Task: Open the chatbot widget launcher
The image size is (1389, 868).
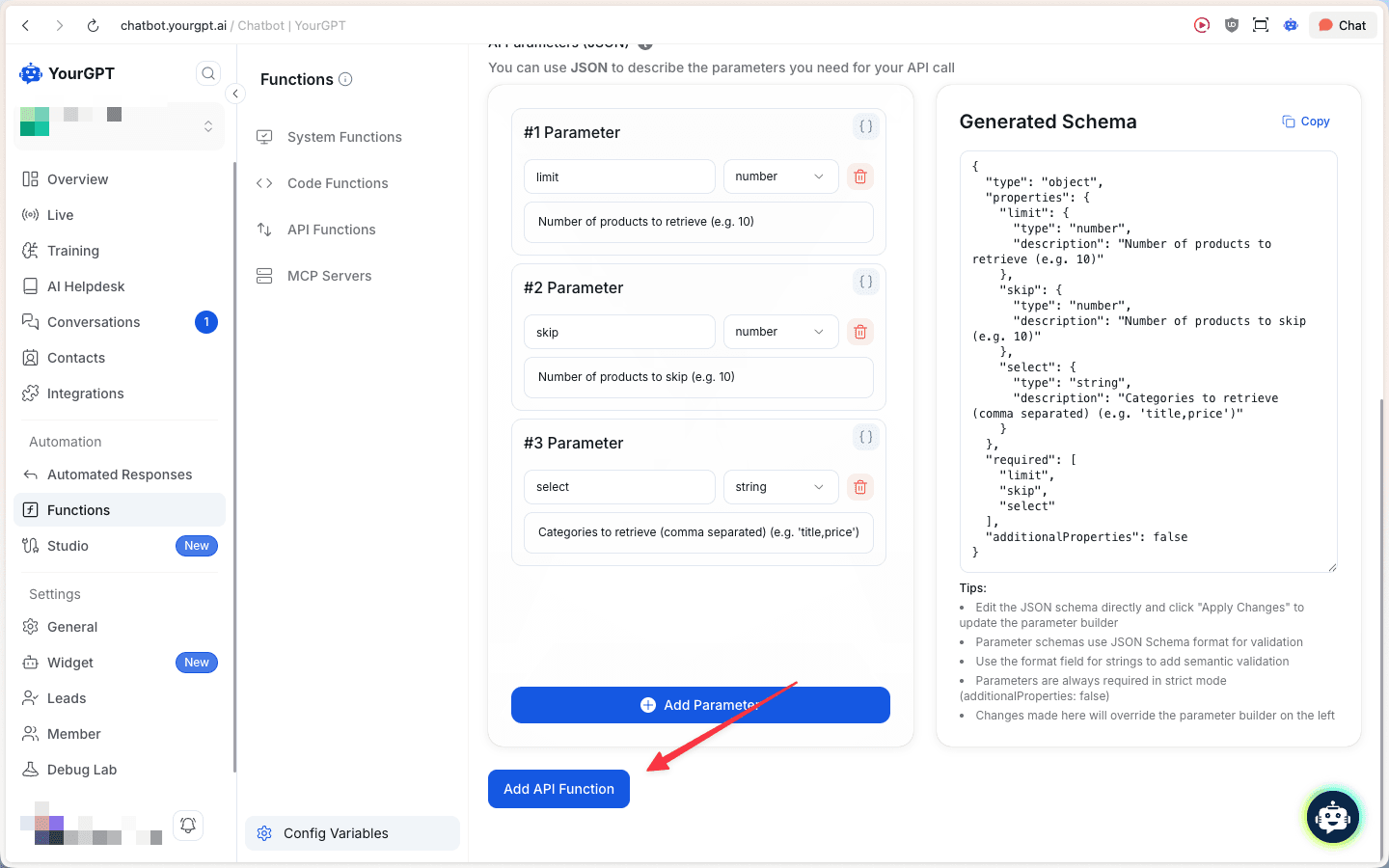Action: (1332, 817)
